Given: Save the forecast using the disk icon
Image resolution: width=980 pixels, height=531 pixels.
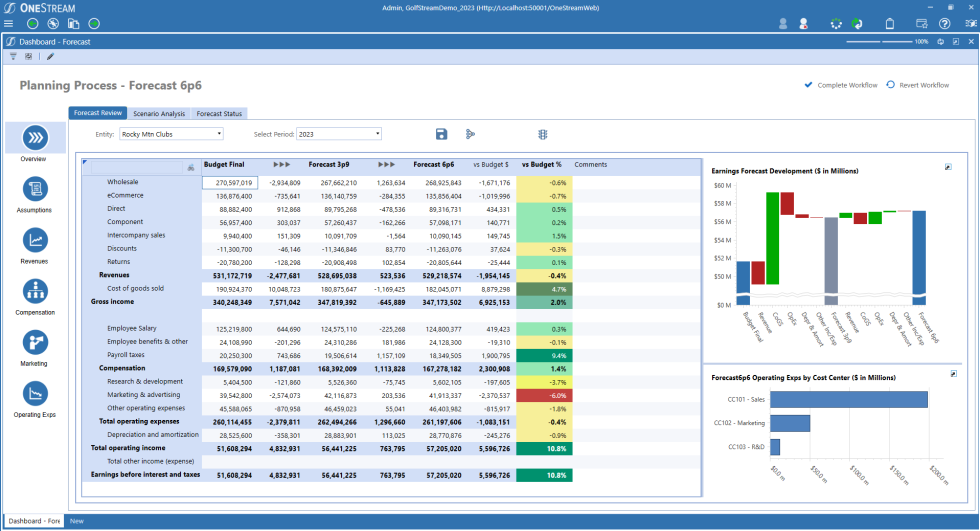Looking at the screenshot, I should tap(442, 134).
